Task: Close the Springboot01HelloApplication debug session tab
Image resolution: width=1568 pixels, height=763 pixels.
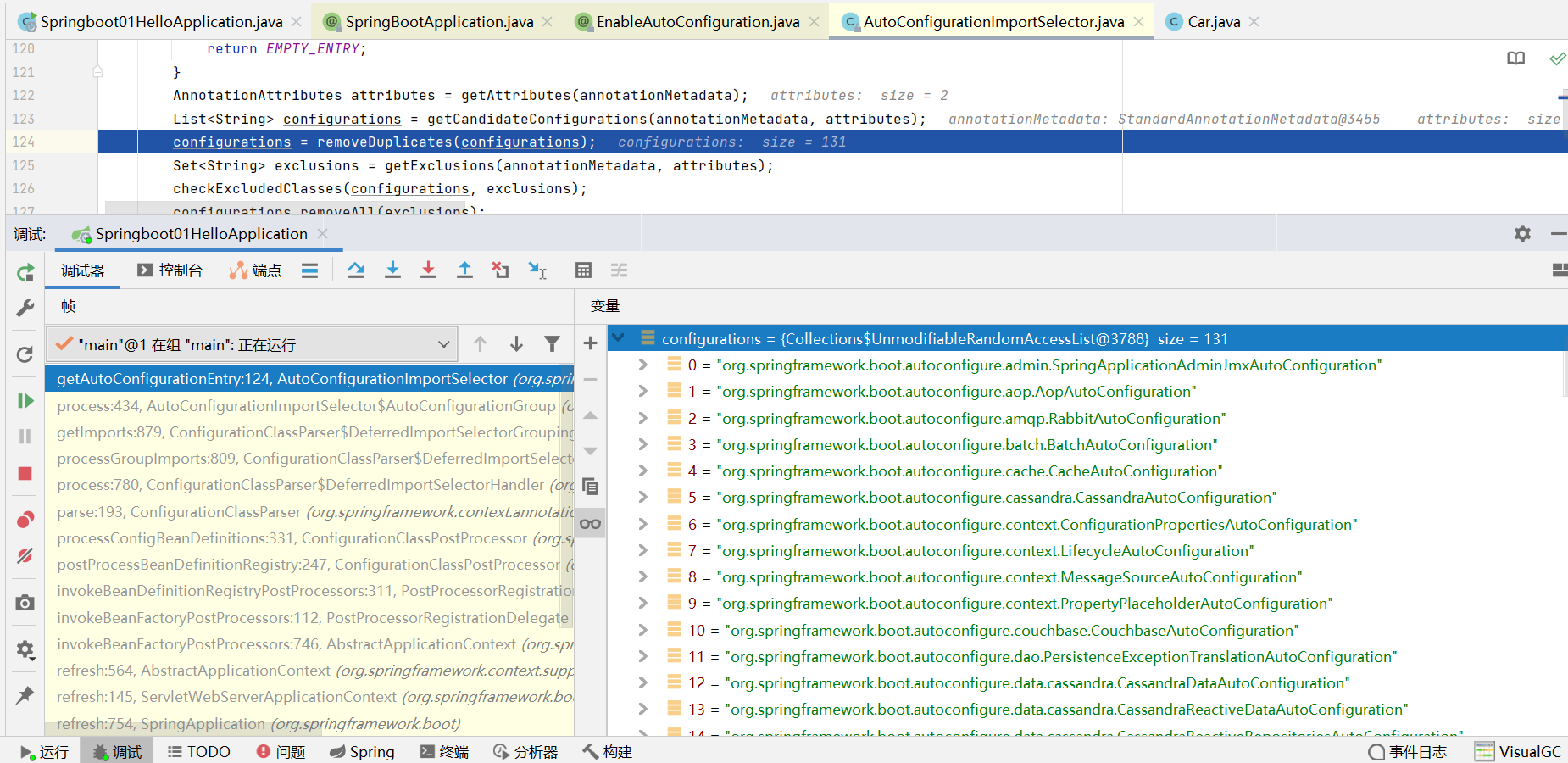Action: (322, 233)
